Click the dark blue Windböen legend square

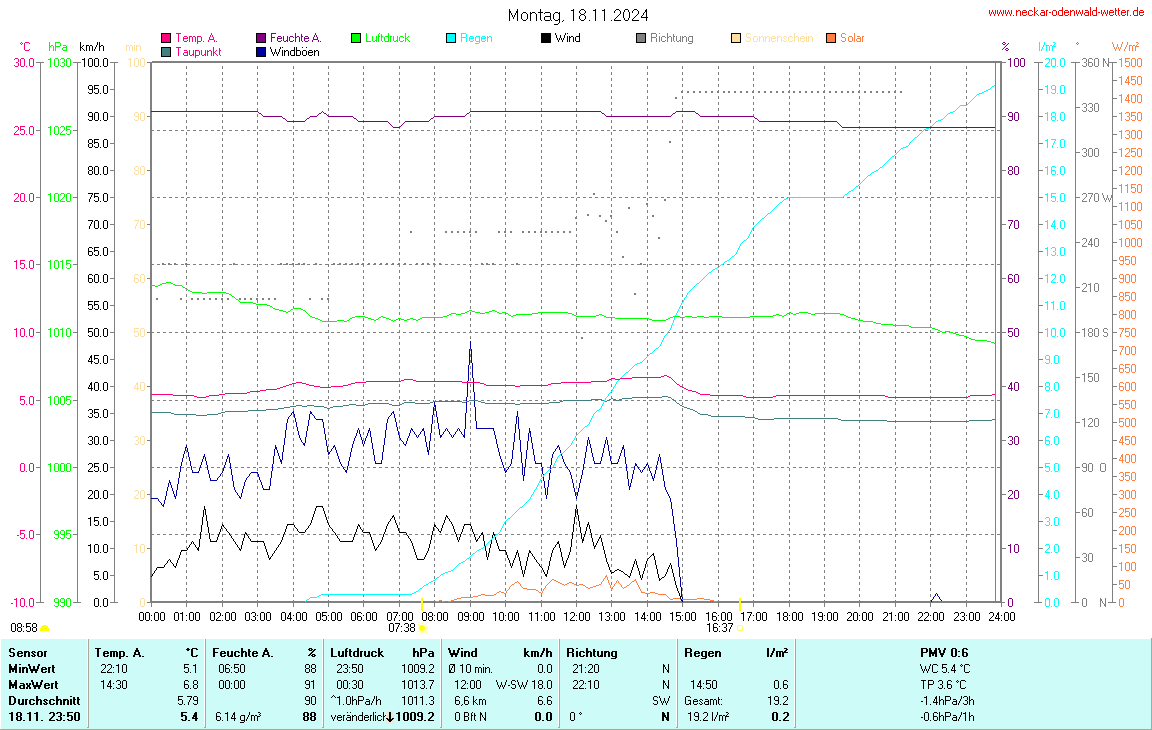(261, 52)
